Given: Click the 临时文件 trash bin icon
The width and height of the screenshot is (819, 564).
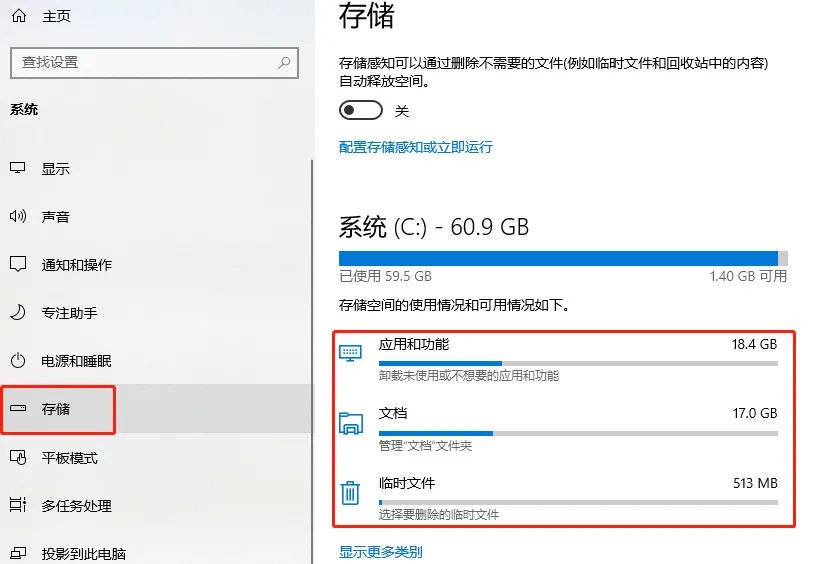Looking at the screenshot, I should (350, 492).
